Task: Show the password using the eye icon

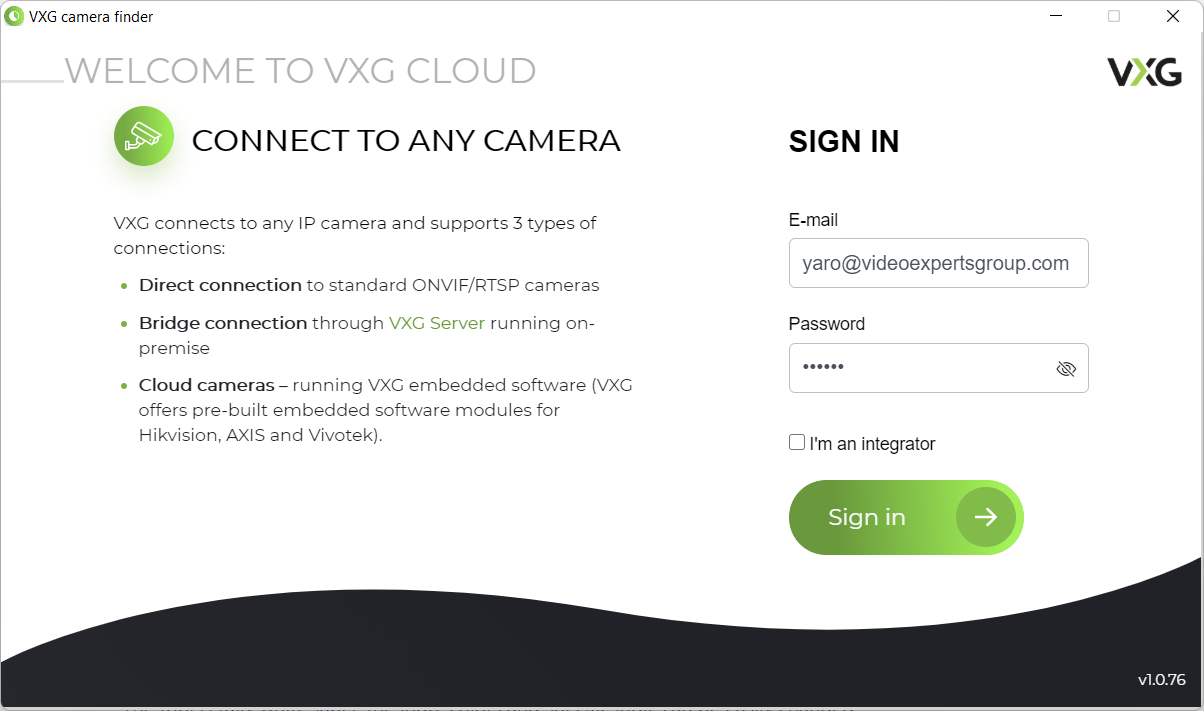Action: coord(1066,369)
